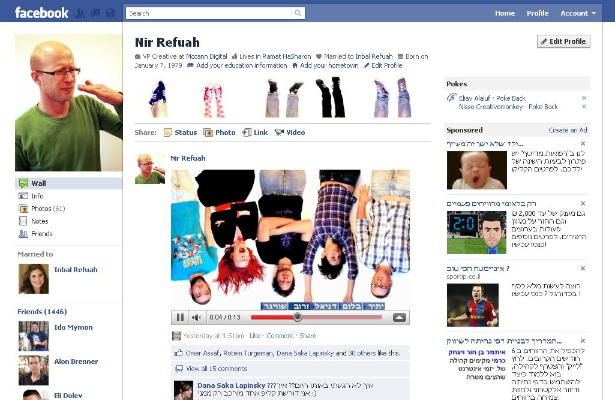Close the baby sponsored ad

click(583, 144)
